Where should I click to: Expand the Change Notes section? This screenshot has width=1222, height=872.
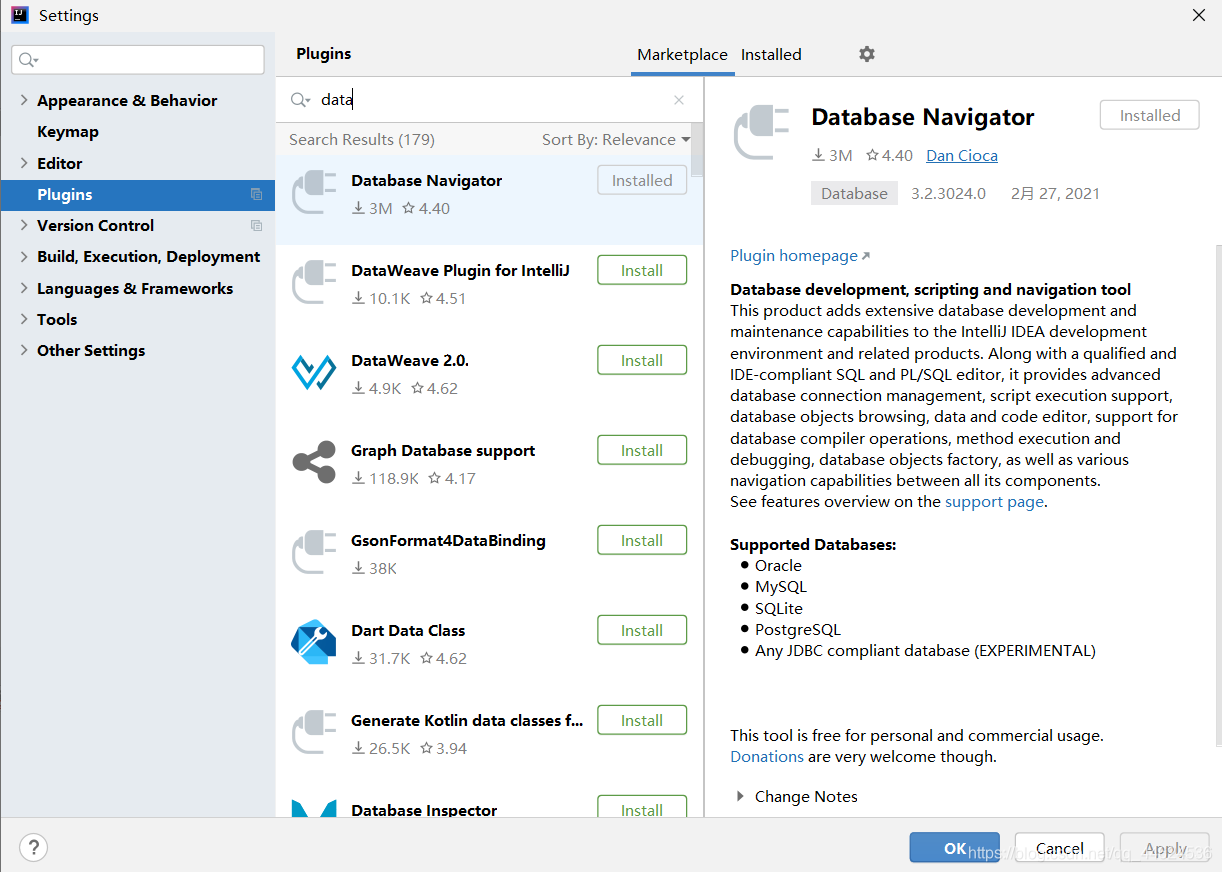741,796
